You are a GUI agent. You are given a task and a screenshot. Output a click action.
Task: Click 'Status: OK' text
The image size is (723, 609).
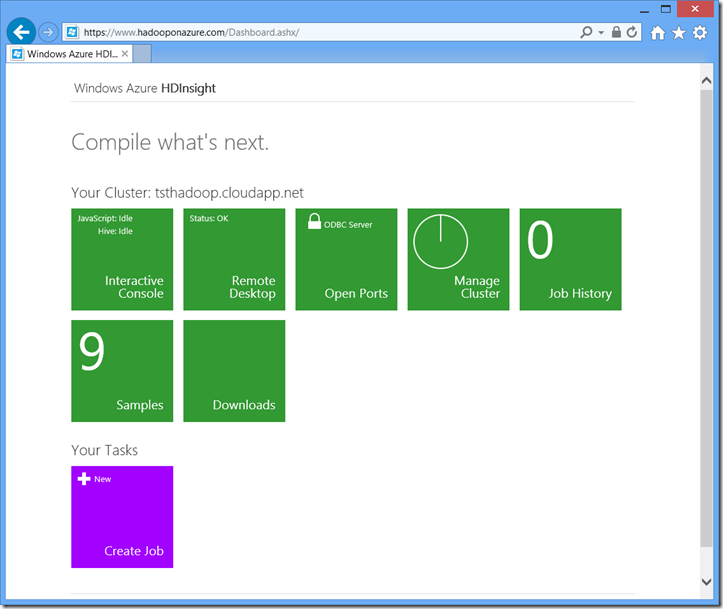coord(209,219)
